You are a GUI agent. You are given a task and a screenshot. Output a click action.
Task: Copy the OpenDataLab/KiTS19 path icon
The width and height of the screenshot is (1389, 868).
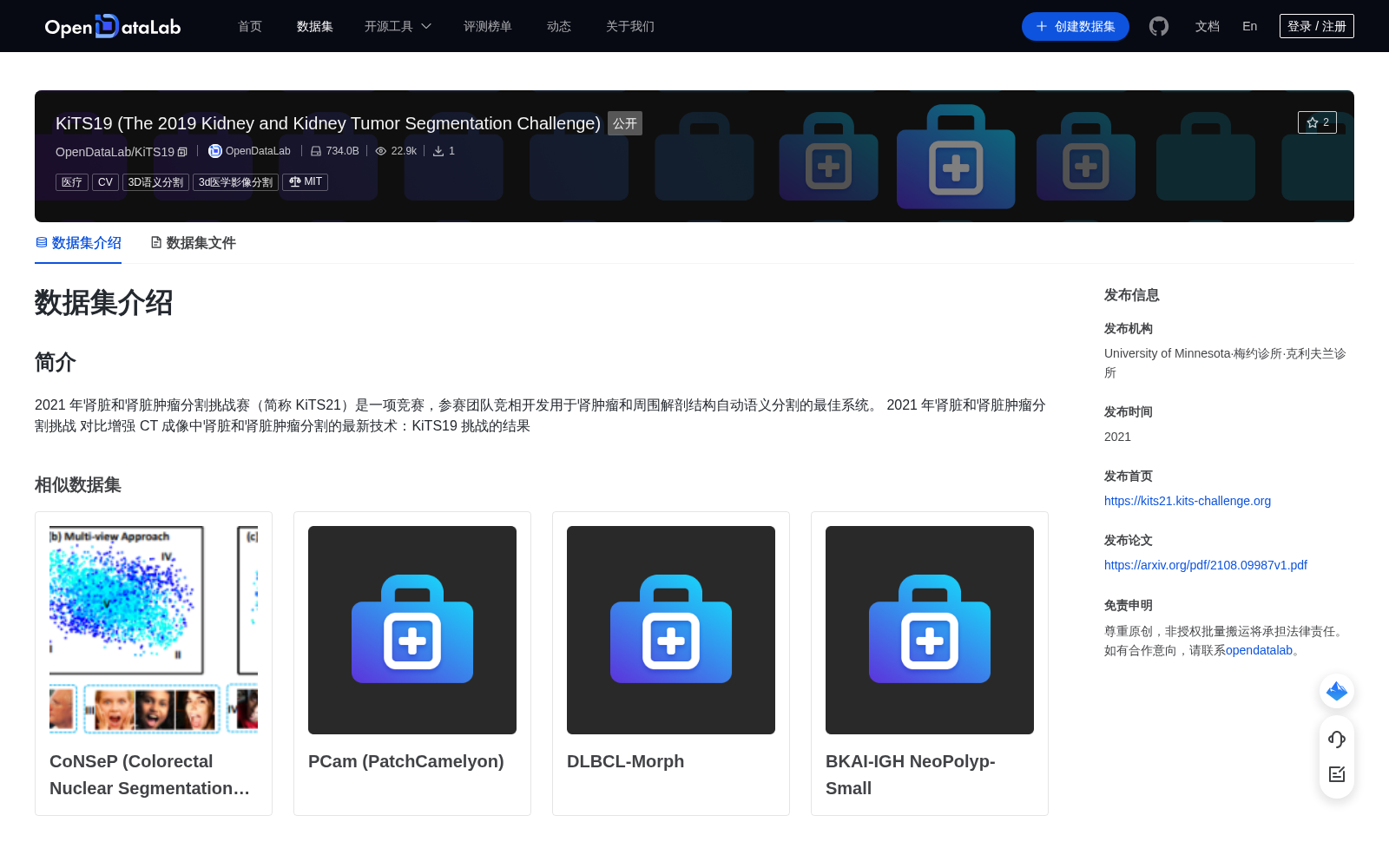click(182, 152)
